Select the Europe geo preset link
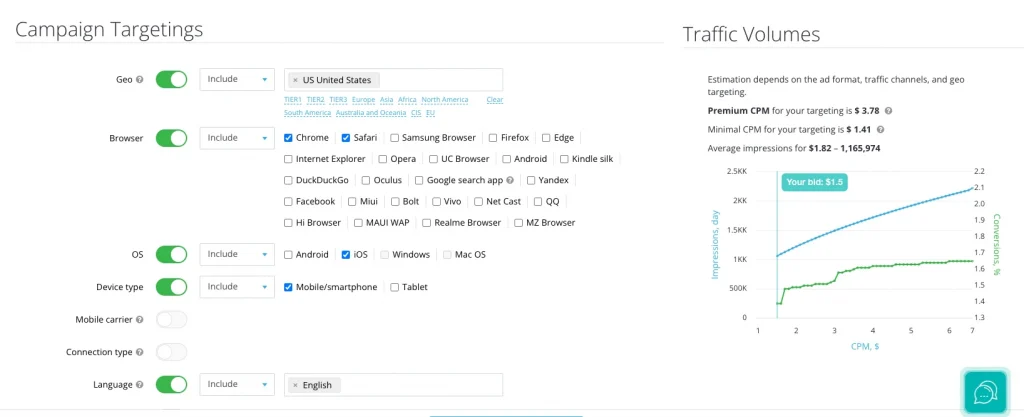The height and width of the screenshot is (417, 1024). [x=363, y=100]
